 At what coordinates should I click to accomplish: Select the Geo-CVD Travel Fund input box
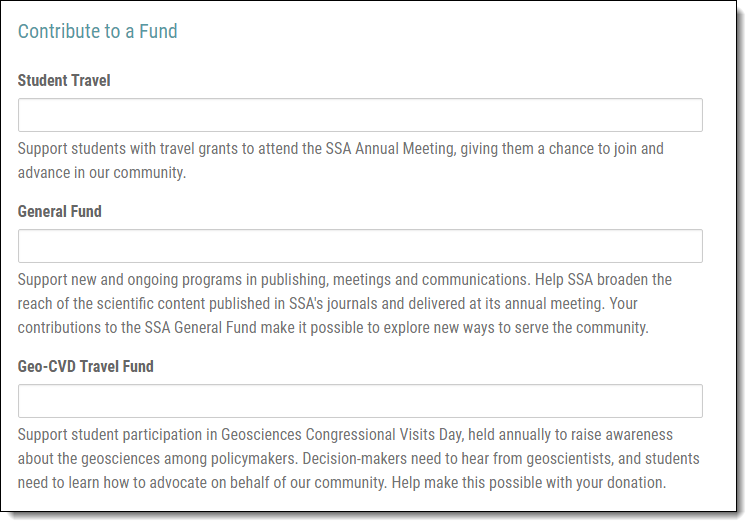click(x=360, y=401)
